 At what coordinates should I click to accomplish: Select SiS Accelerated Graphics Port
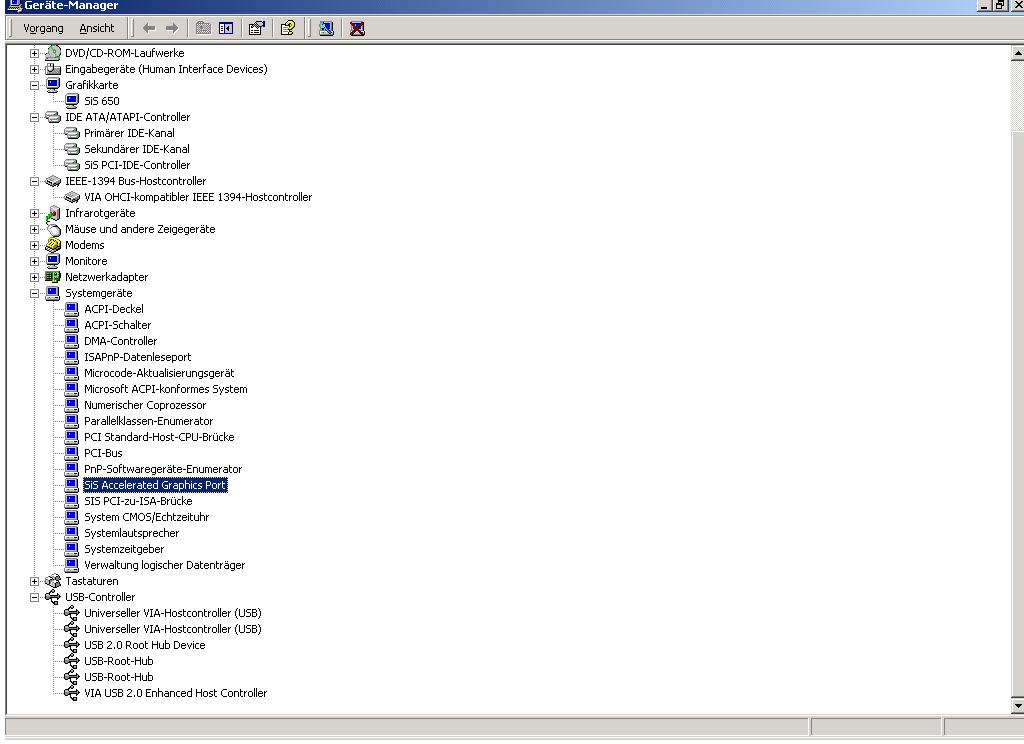[155, 485]
